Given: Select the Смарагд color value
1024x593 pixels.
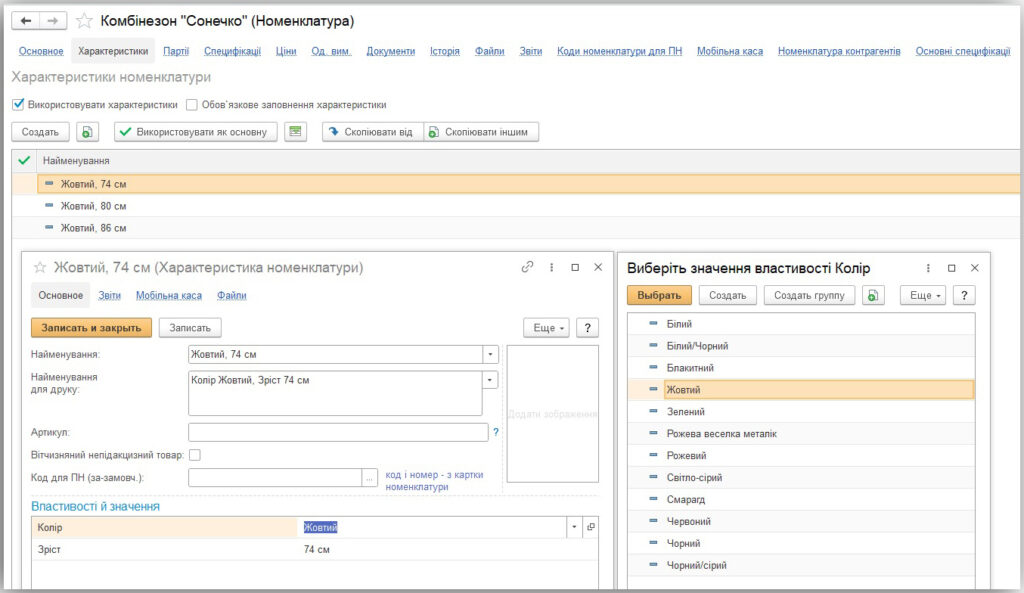Looking at the screenshot, I should [x=685, y=499].
